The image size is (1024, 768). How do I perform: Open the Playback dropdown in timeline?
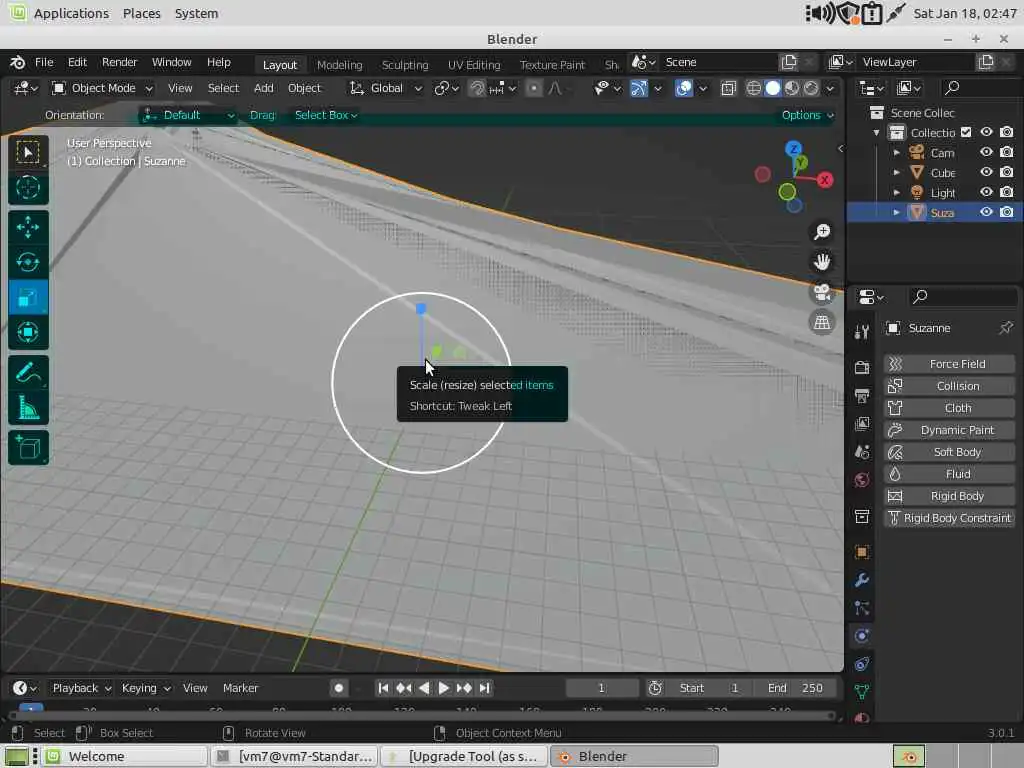pos(82,688)
